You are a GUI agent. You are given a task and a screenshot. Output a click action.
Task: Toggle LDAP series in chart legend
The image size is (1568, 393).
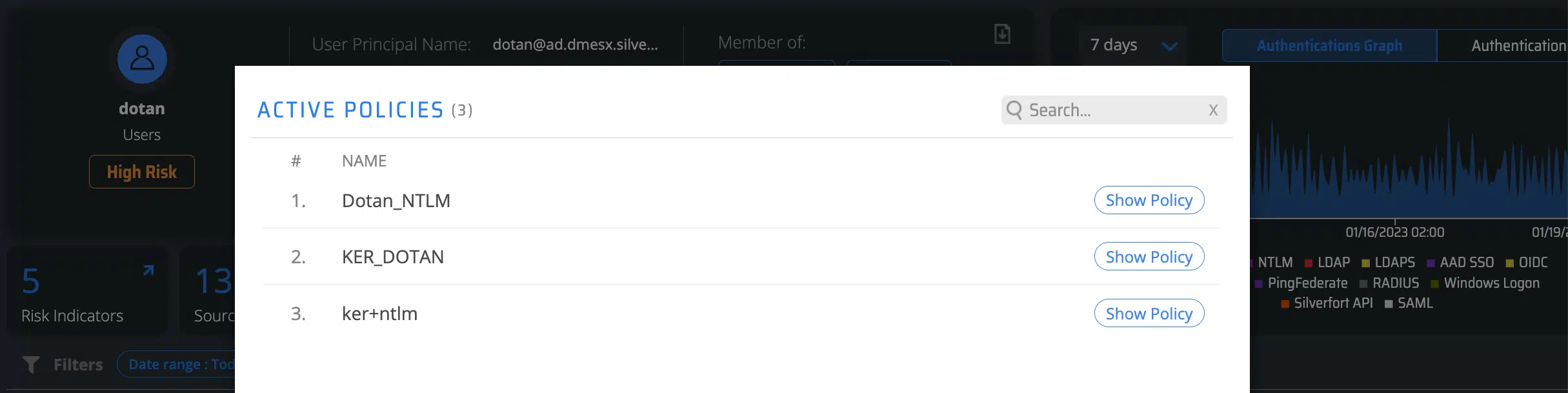pyautogui.click(x=1327, y=263)
